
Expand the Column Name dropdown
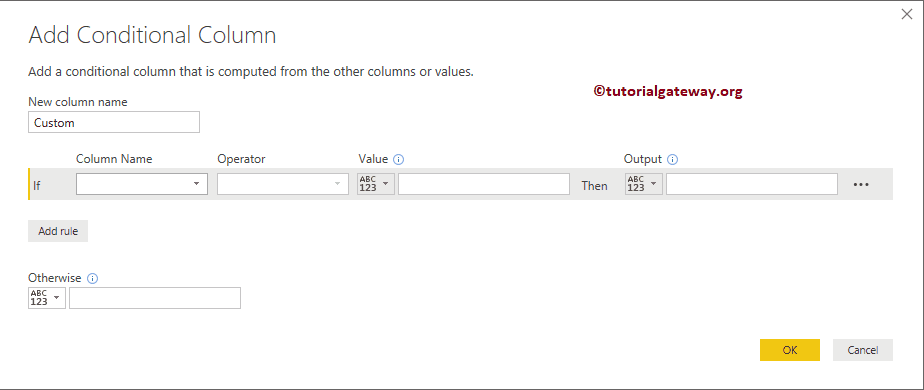[x=141, y=184]
